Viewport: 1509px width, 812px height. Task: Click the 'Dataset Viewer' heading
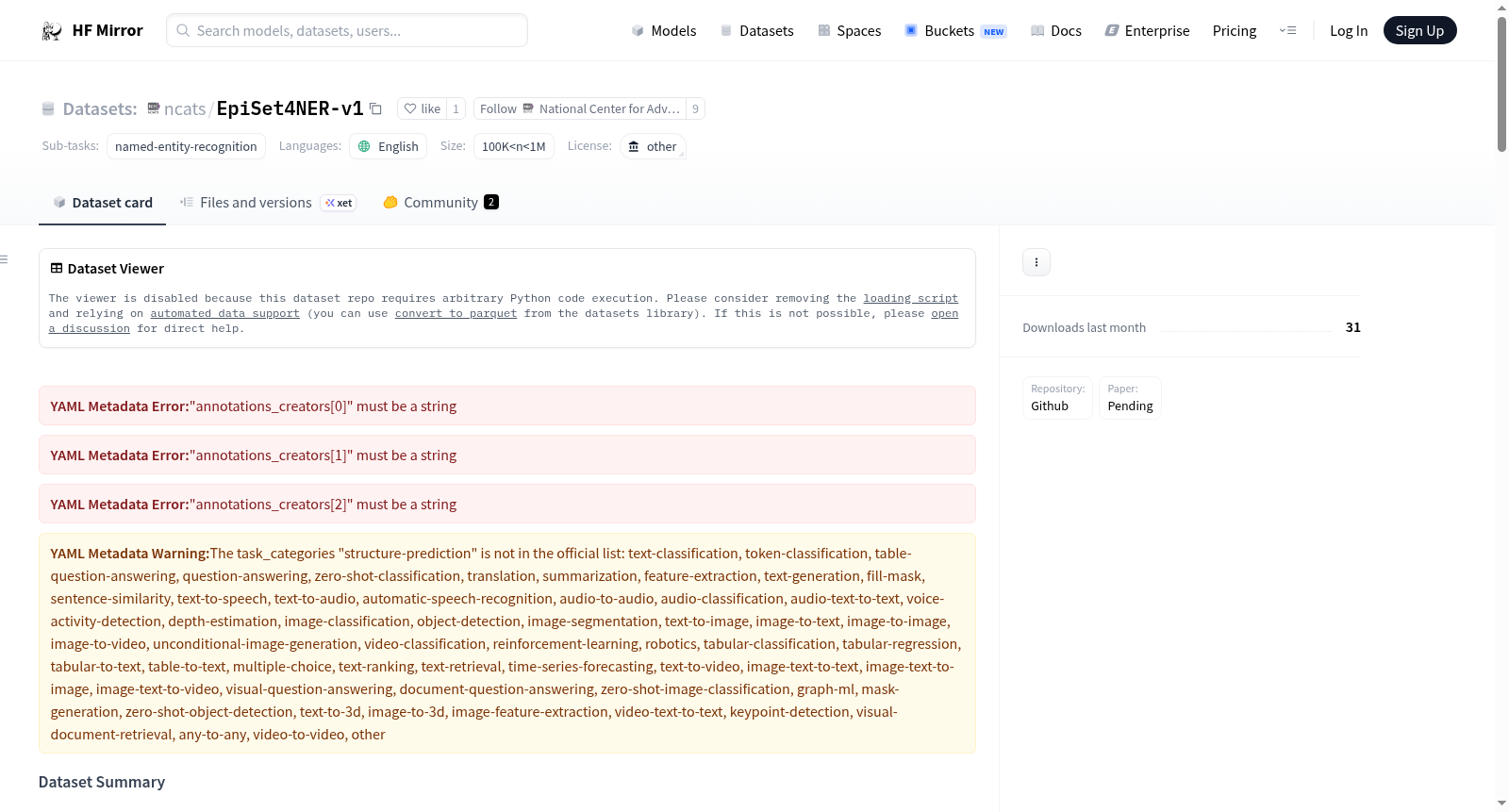click(x=116, y=269)
